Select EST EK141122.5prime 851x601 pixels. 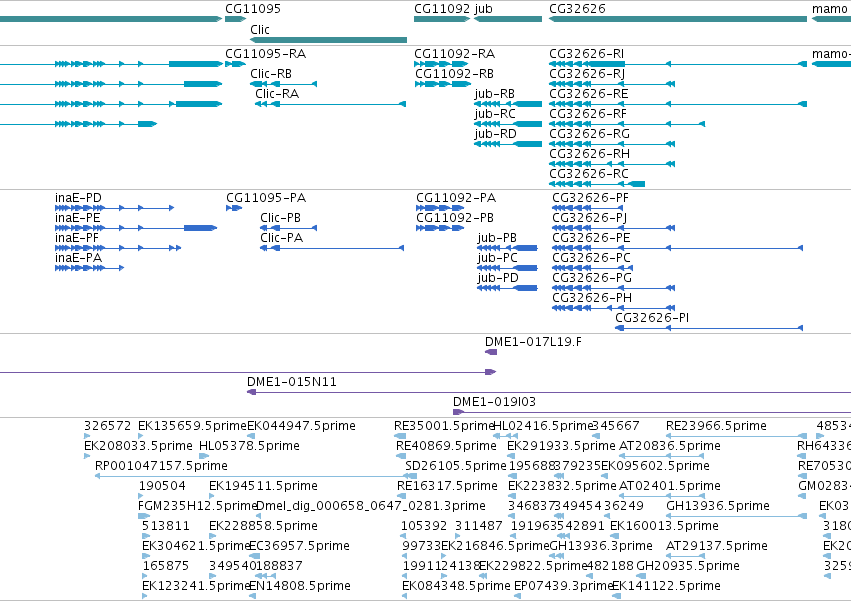(666, 586)
